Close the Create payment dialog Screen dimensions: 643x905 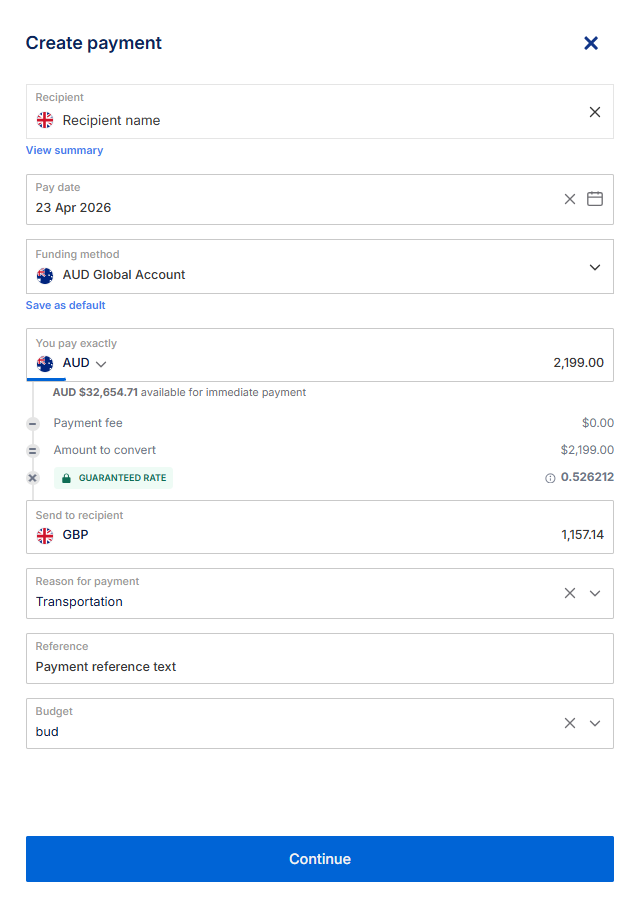(x=591, y=43)
